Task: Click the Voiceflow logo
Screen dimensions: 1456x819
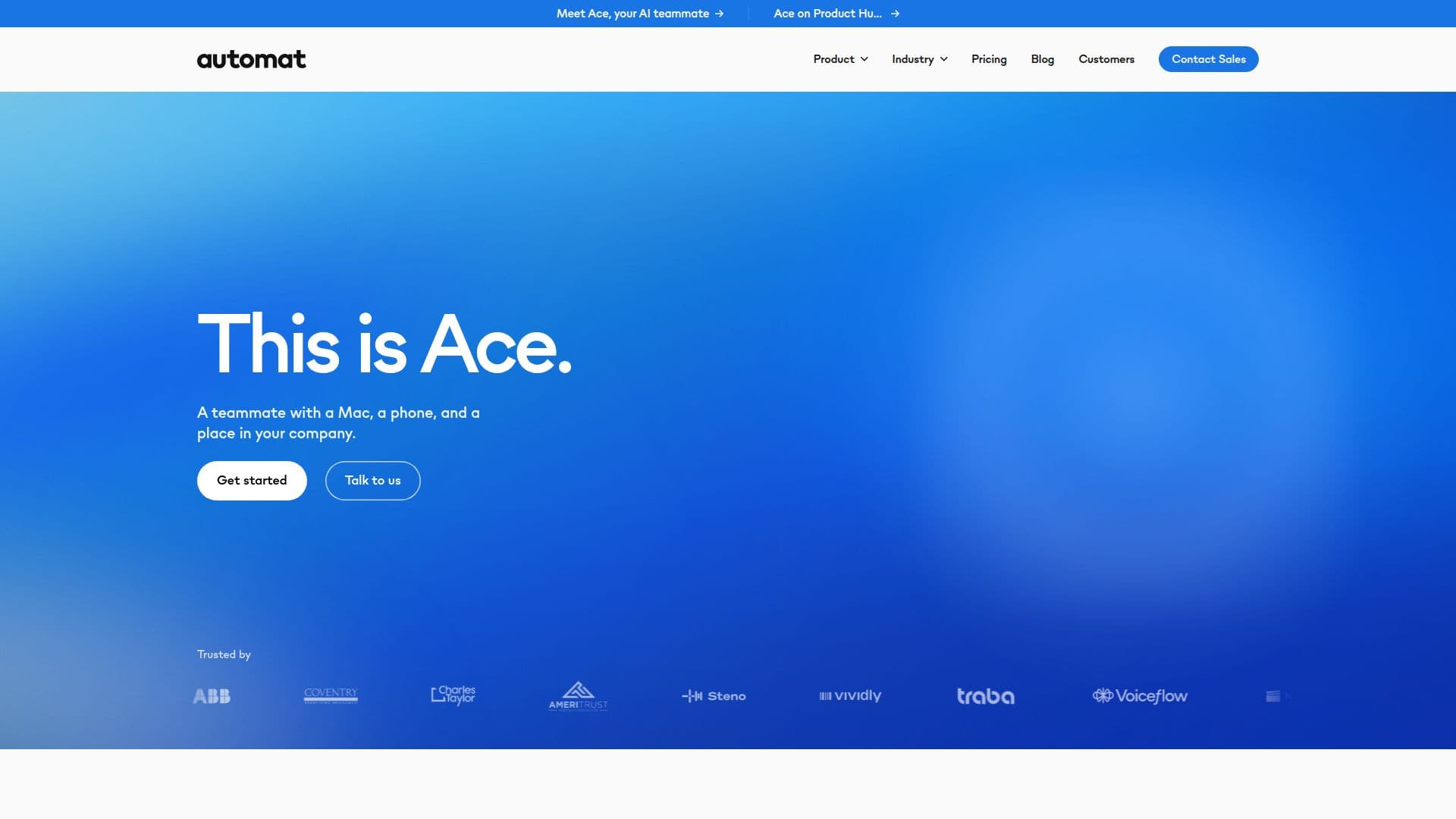Action: tap(1140, 696)
